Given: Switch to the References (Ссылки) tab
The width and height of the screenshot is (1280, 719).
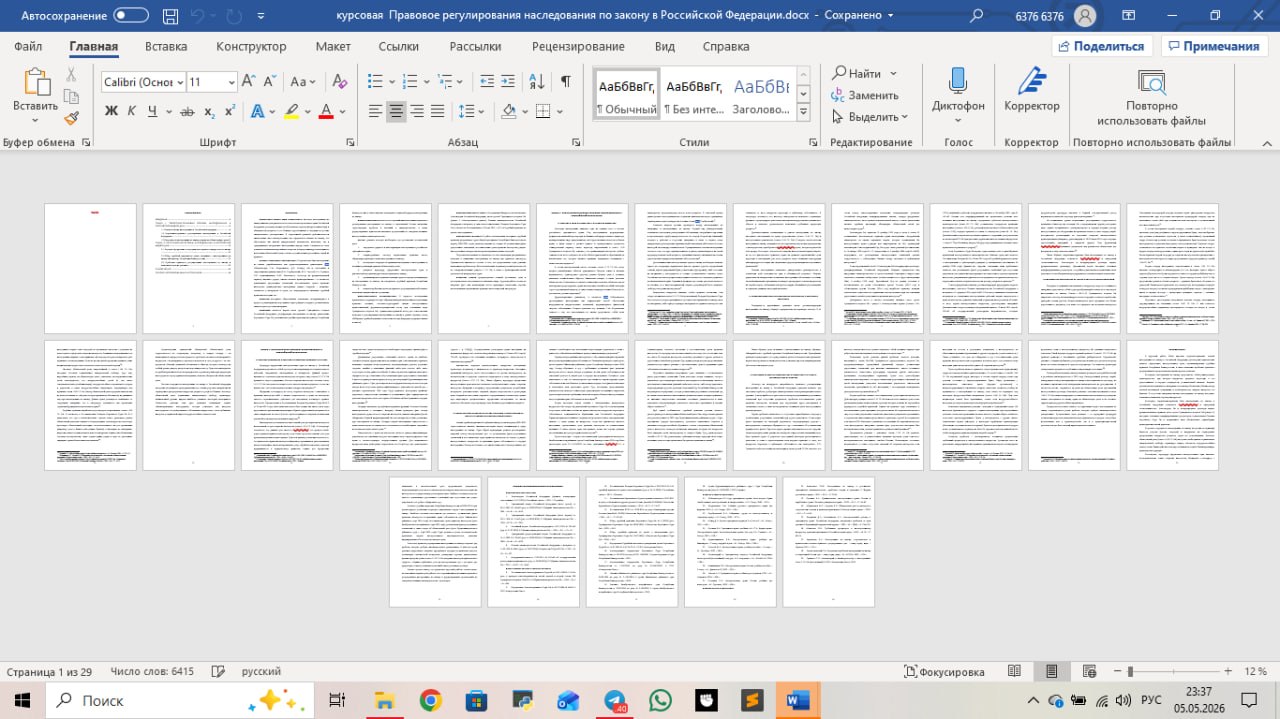Looking at the screenshot, I should tap(399, 46).
